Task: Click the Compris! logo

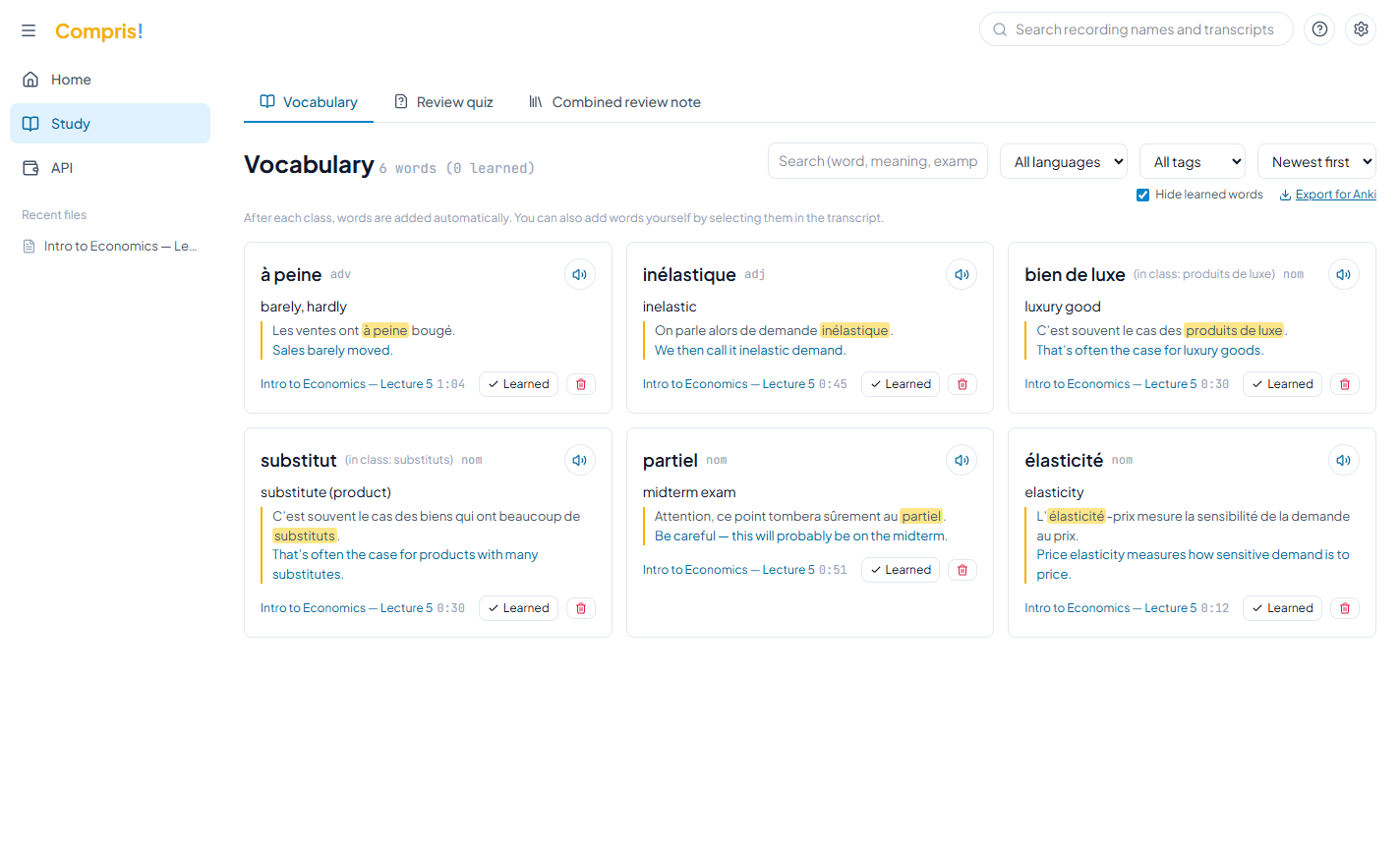Action: click(x=99, y=31)
